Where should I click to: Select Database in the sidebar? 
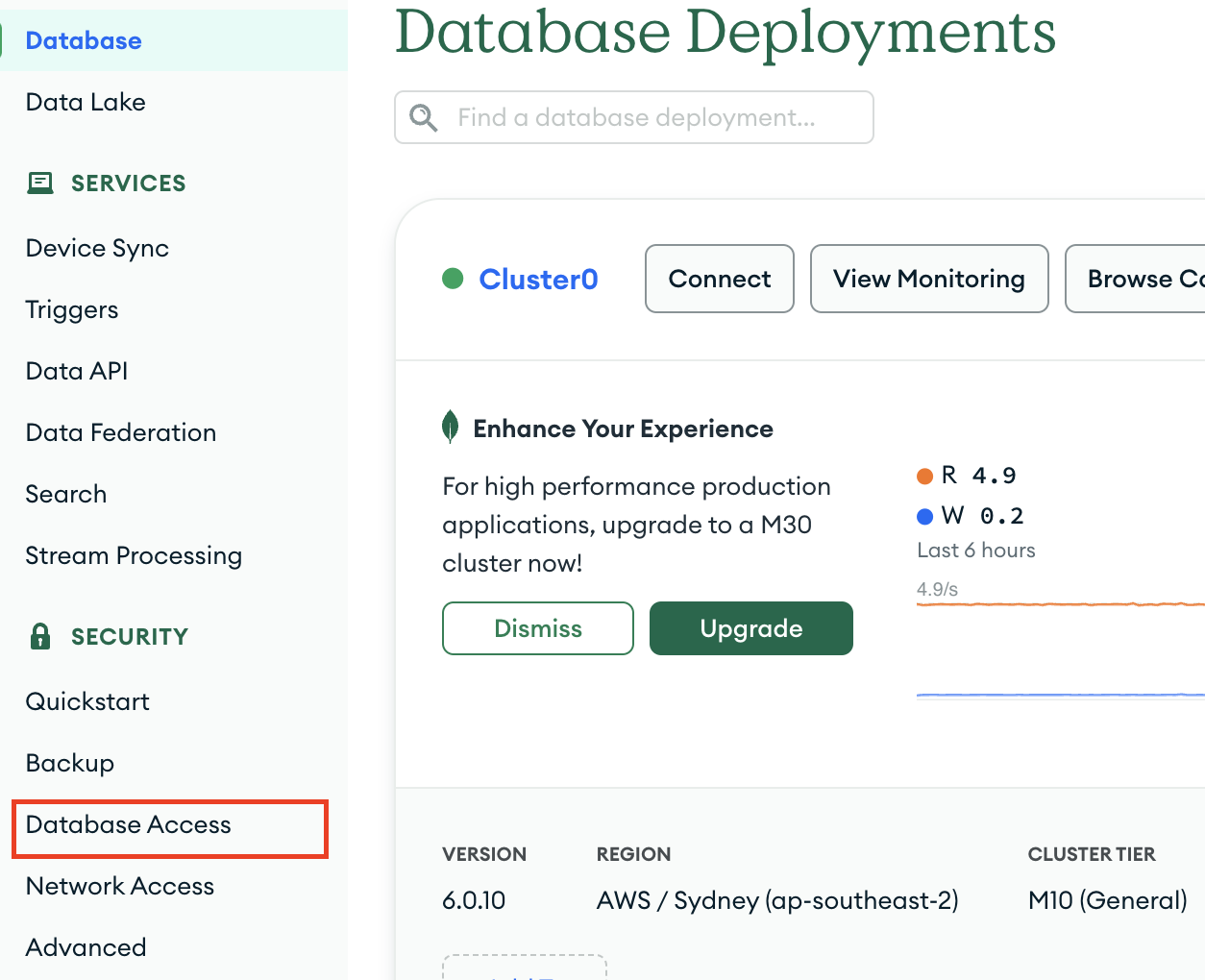[84, 40]
